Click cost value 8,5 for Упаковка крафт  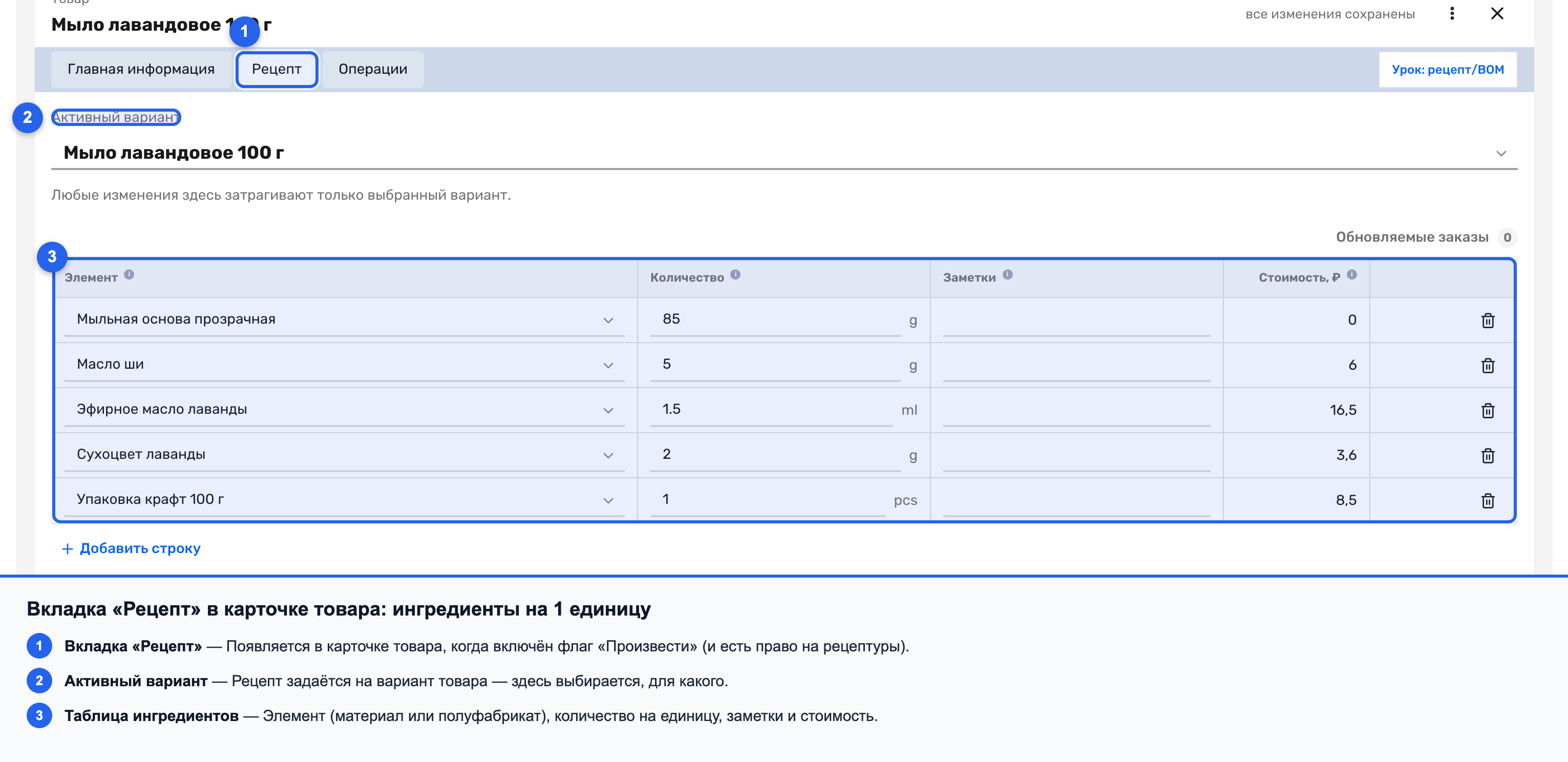pos(1346,500)
